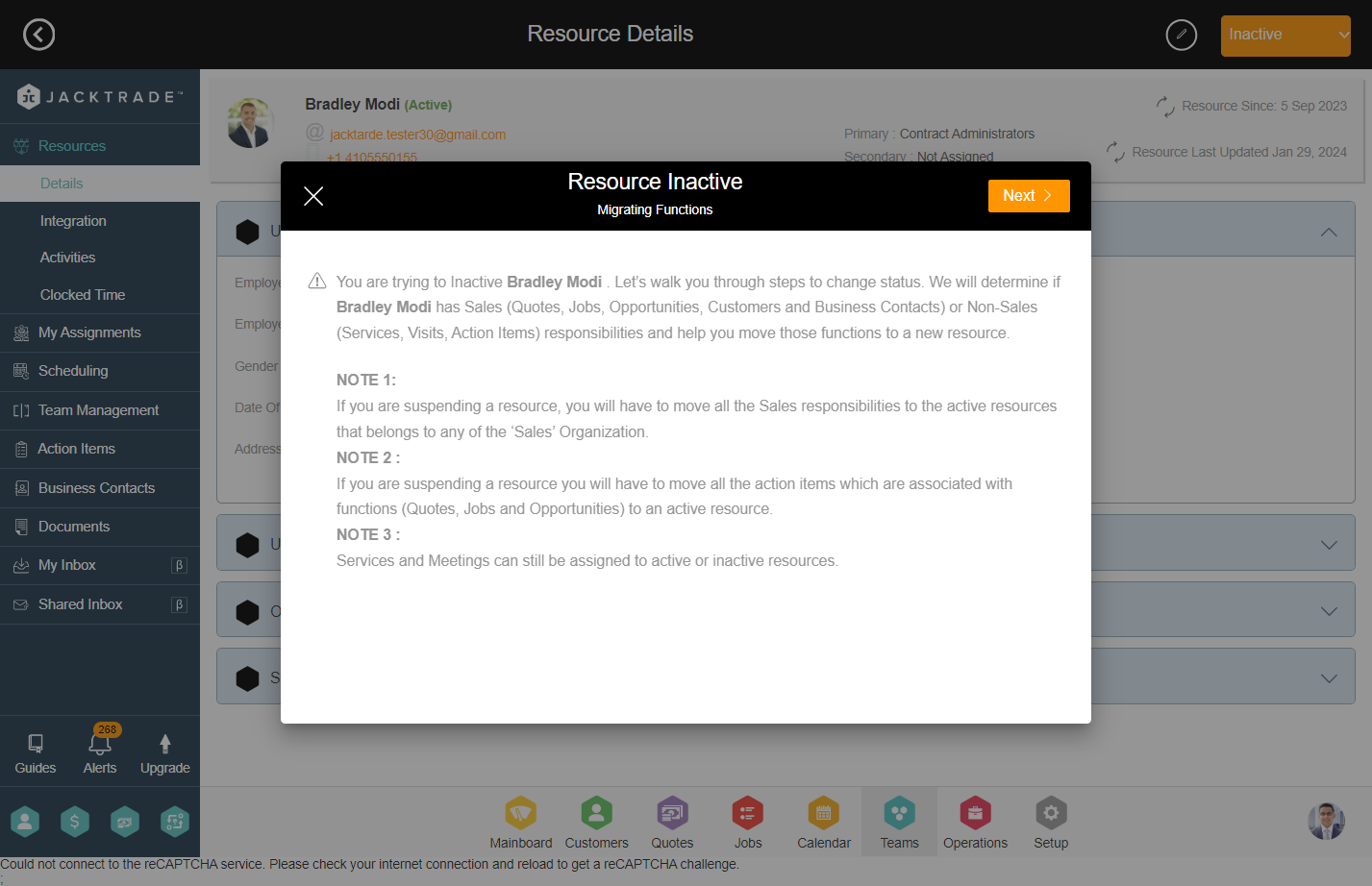The image size is (1372, 886).
Task: Open Mainboard from the bottom nav
Action: coord(521,824)
